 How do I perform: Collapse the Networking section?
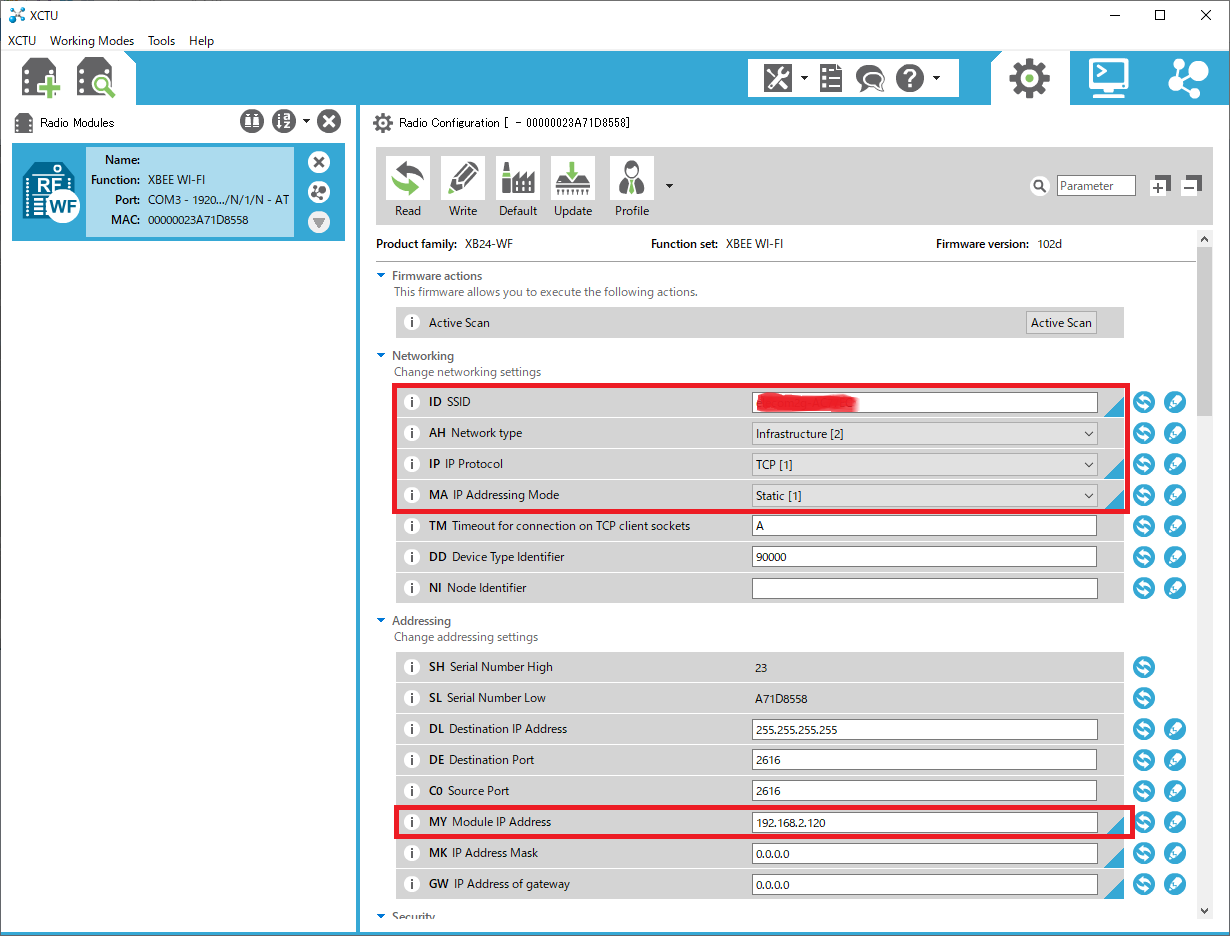pyautogui.click(x=381, y=356)
